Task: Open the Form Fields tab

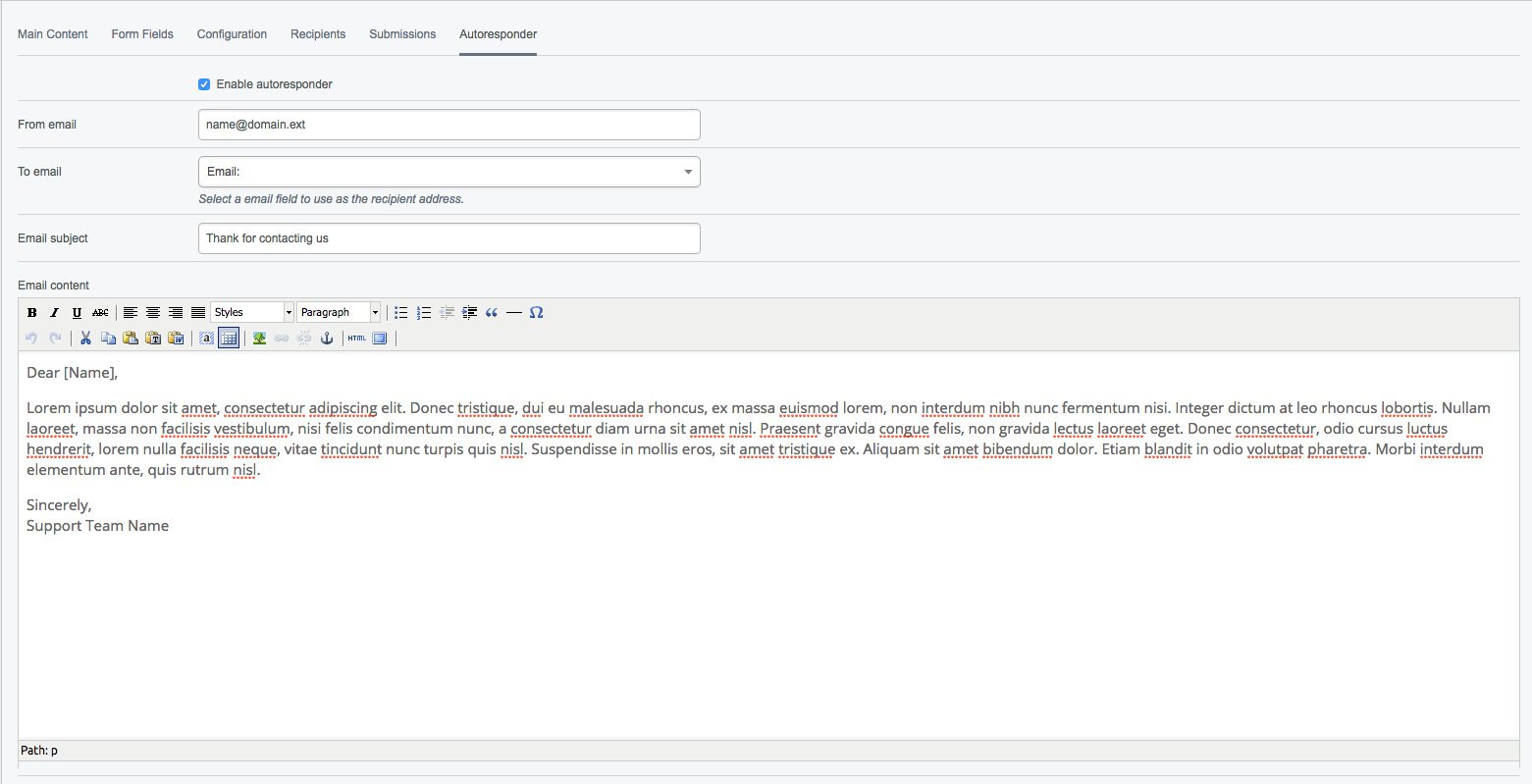Action: click(x=142, y=34)
